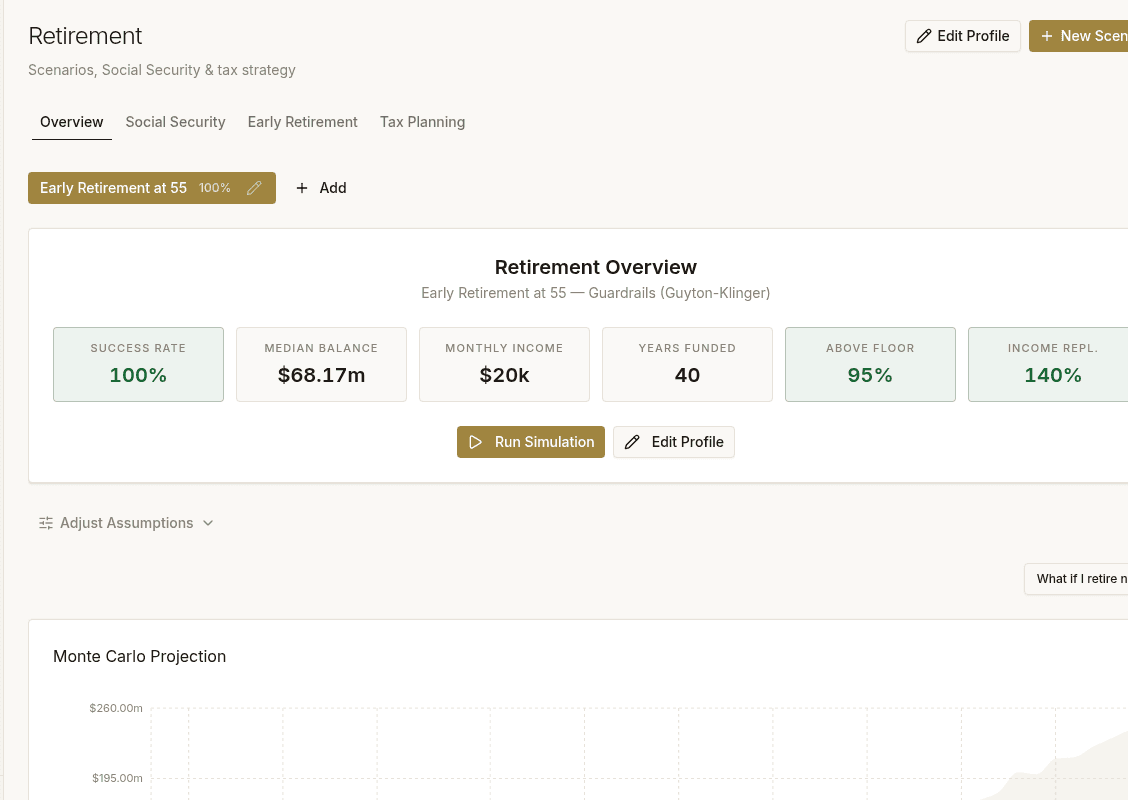
Task: Click the Median Balance $68.17m card
Action: [321, 364]
